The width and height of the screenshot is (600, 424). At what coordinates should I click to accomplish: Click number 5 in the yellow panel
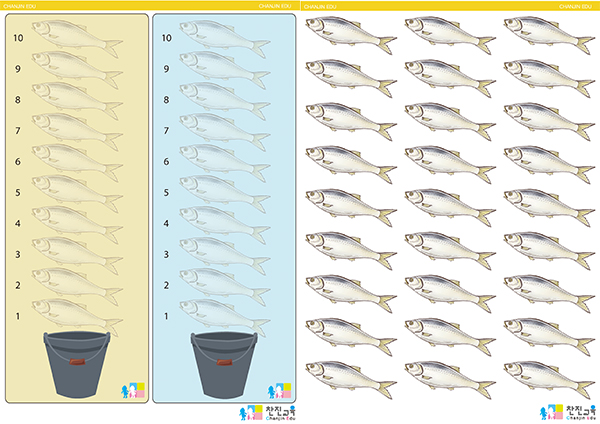18,192
